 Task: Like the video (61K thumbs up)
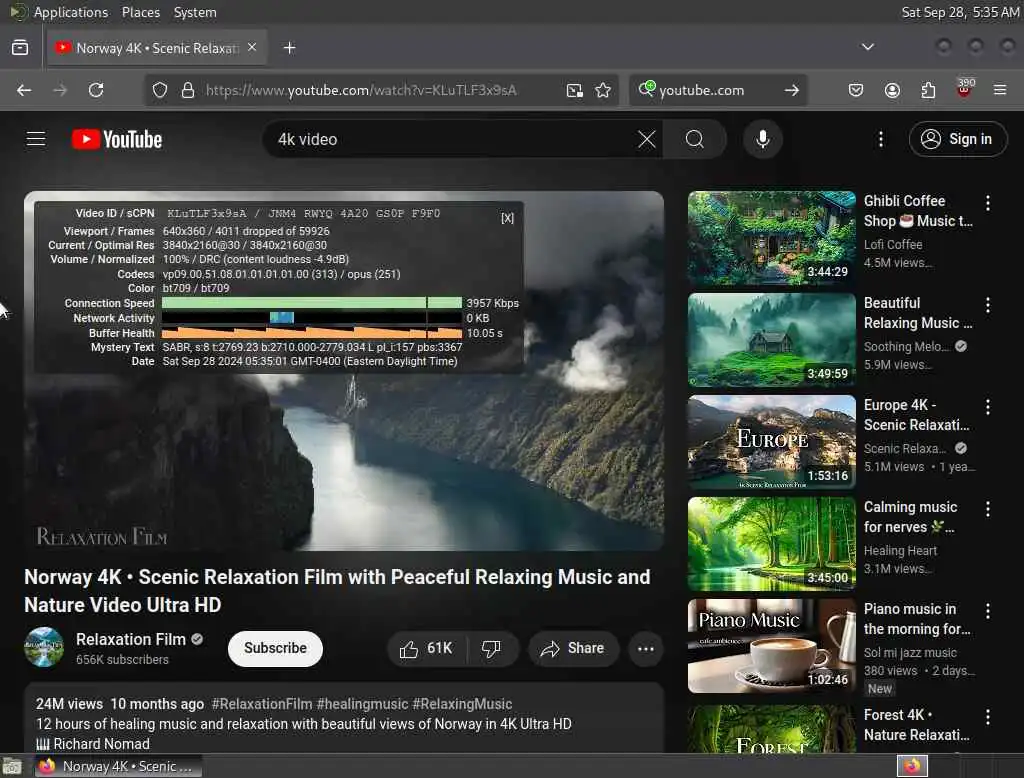[426, 649]
